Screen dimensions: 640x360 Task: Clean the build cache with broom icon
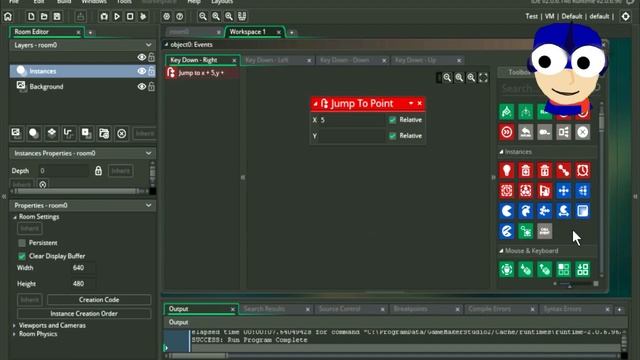(x=143, y=17)
